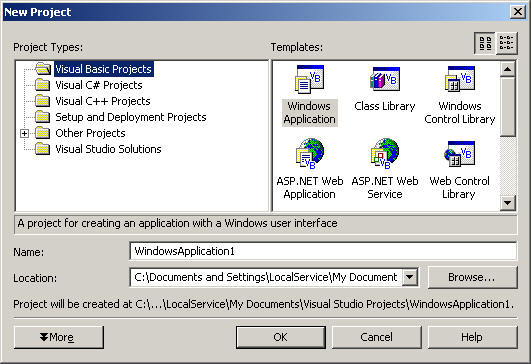Image resolution: width=531 pixels, height=364 pixels.
Task: Expand the Other Projects tree node
Action: tap(24, 133)
